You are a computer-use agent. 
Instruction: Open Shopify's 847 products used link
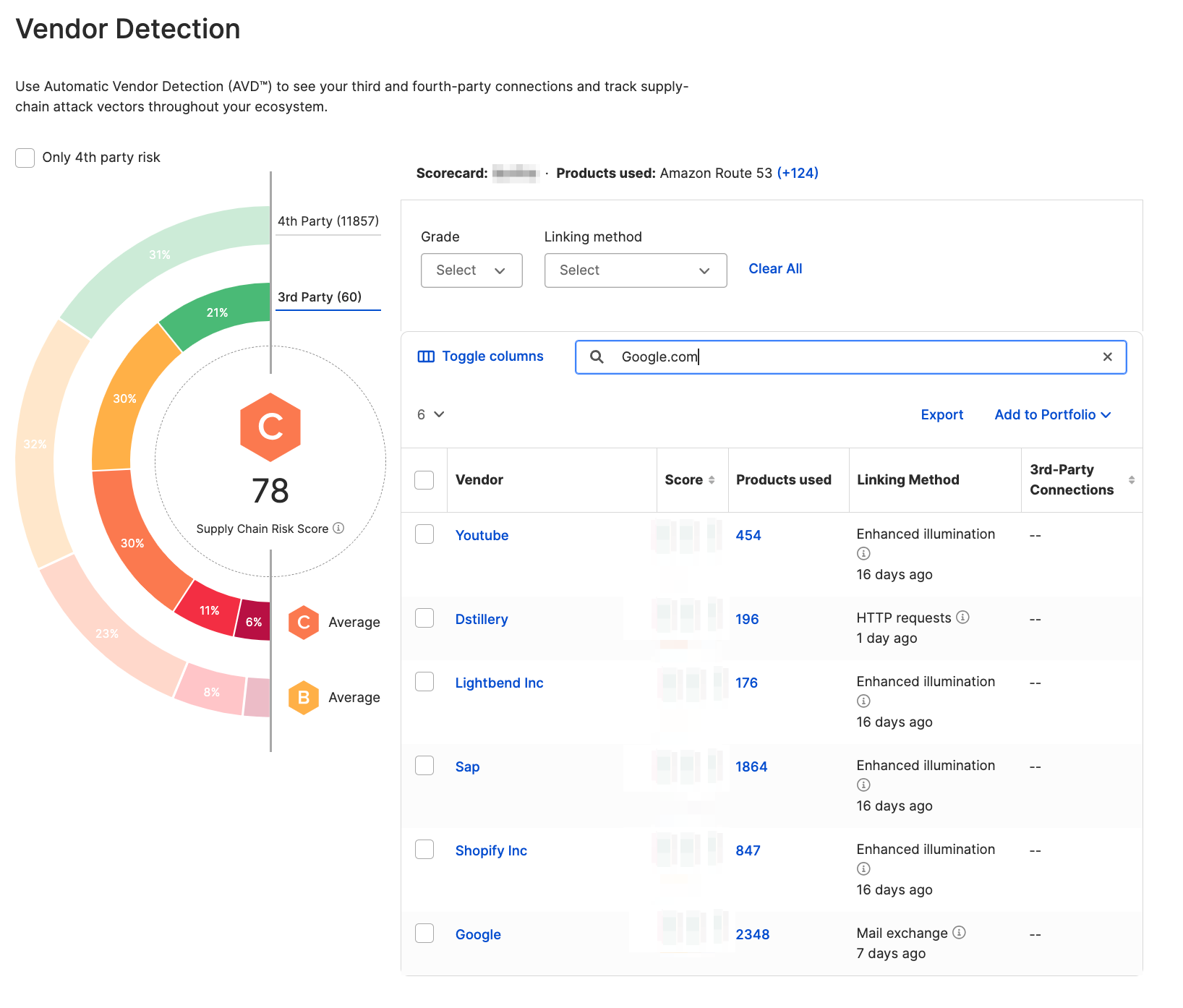(x=748, y=851)
